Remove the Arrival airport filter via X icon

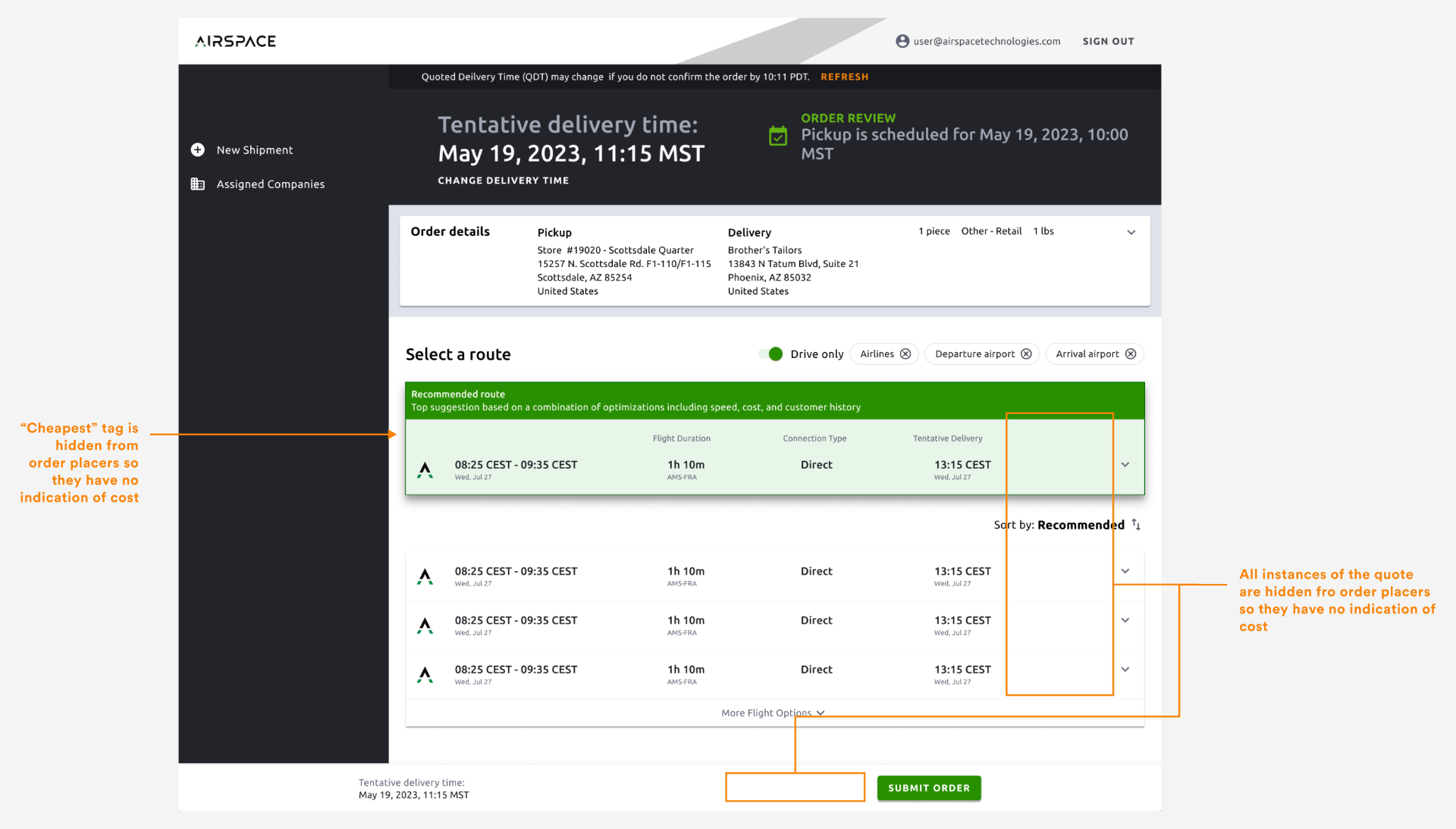pos(1131,354)
